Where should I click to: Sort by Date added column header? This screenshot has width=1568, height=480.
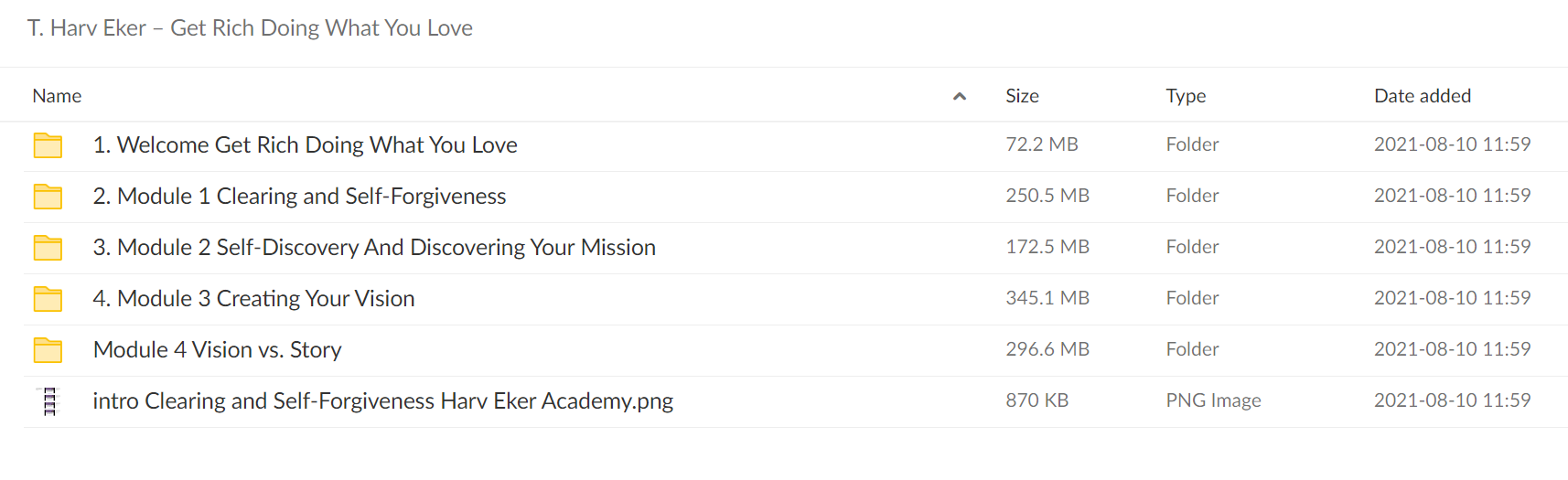1423,96
